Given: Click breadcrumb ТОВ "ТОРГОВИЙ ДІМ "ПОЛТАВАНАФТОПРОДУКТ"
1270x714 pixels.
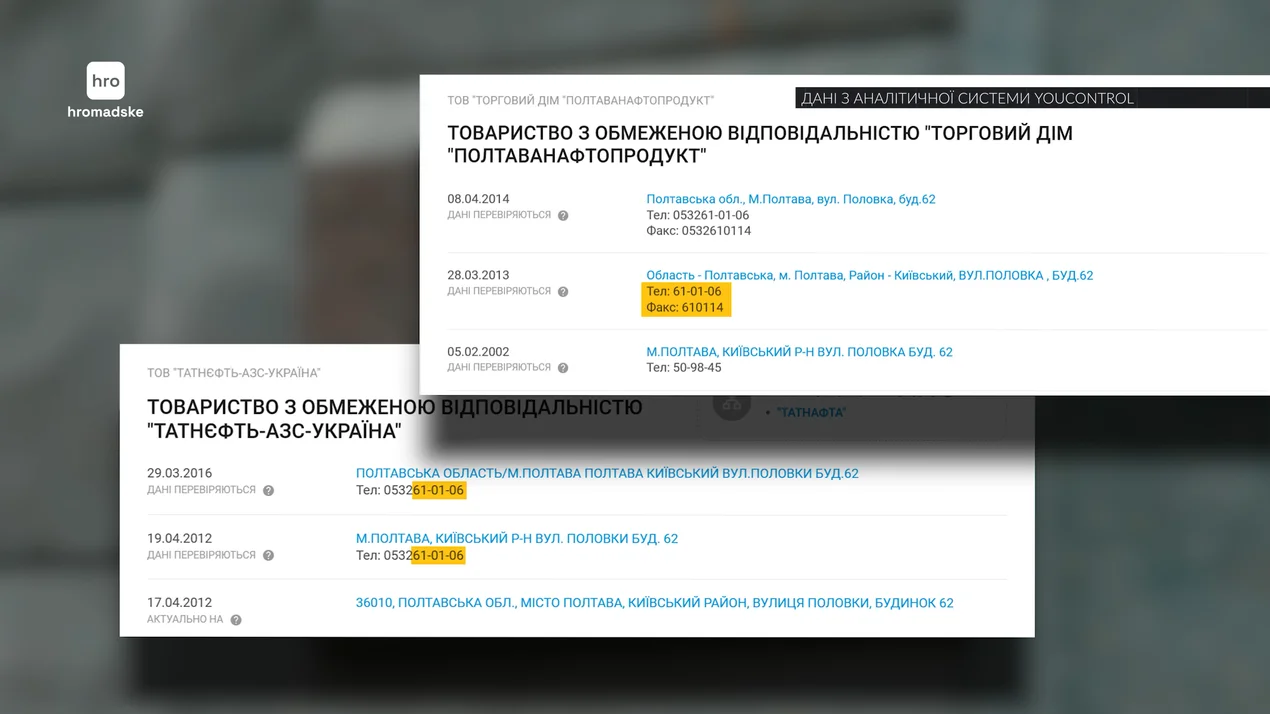Looking at the screenshot, I should 580,100.
